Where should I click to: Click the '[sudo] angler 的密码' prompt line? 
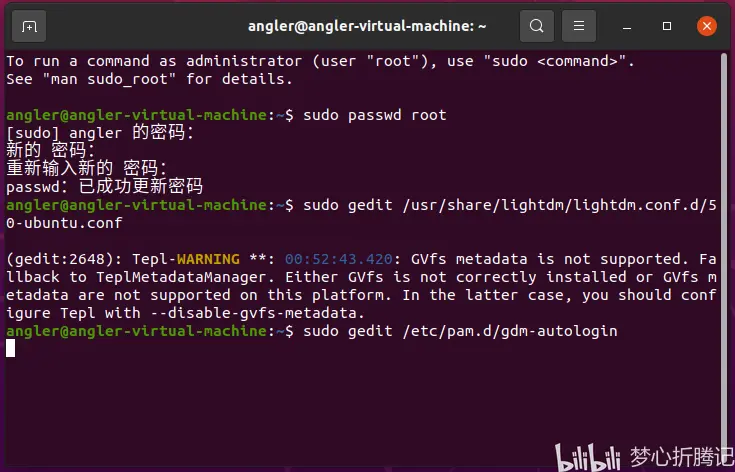coord(100,132)
